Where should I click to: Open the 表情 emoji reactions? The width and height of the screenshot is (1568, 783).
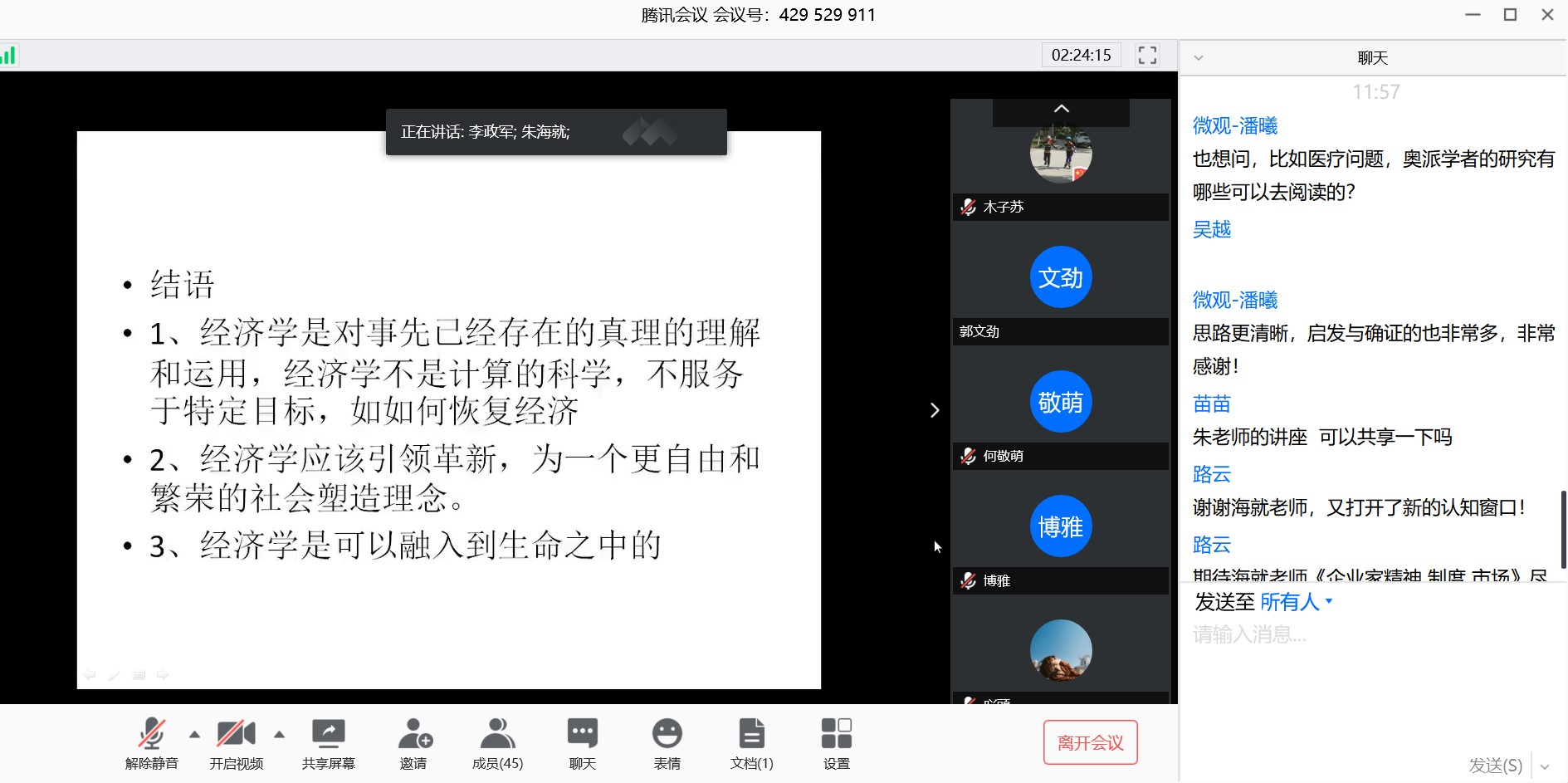pyautogui.click(x=667, y=742)
